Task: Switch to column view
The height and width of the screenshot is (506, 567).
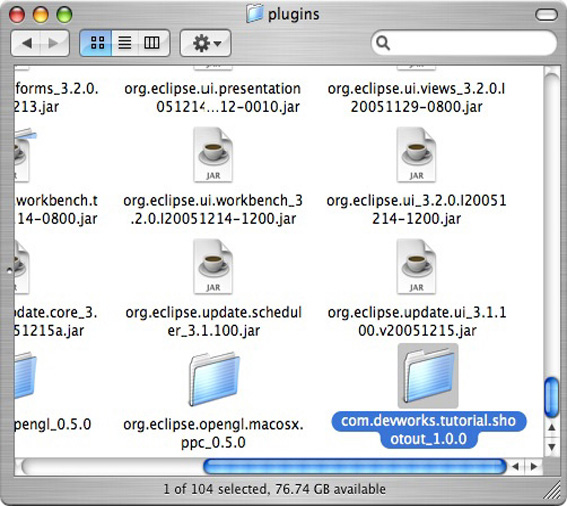Action: (153, 43)
